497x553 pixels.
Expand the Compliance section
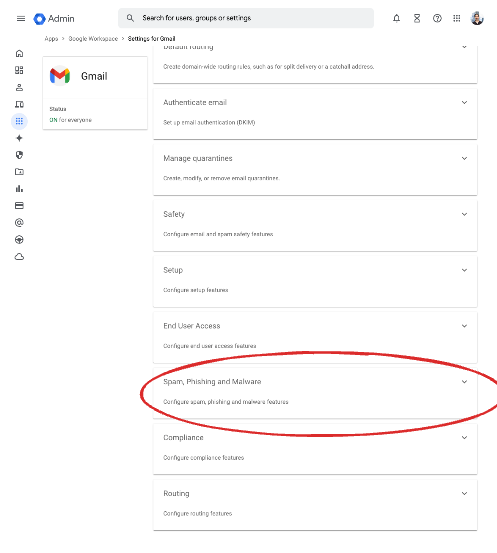[x=315, y=449]
